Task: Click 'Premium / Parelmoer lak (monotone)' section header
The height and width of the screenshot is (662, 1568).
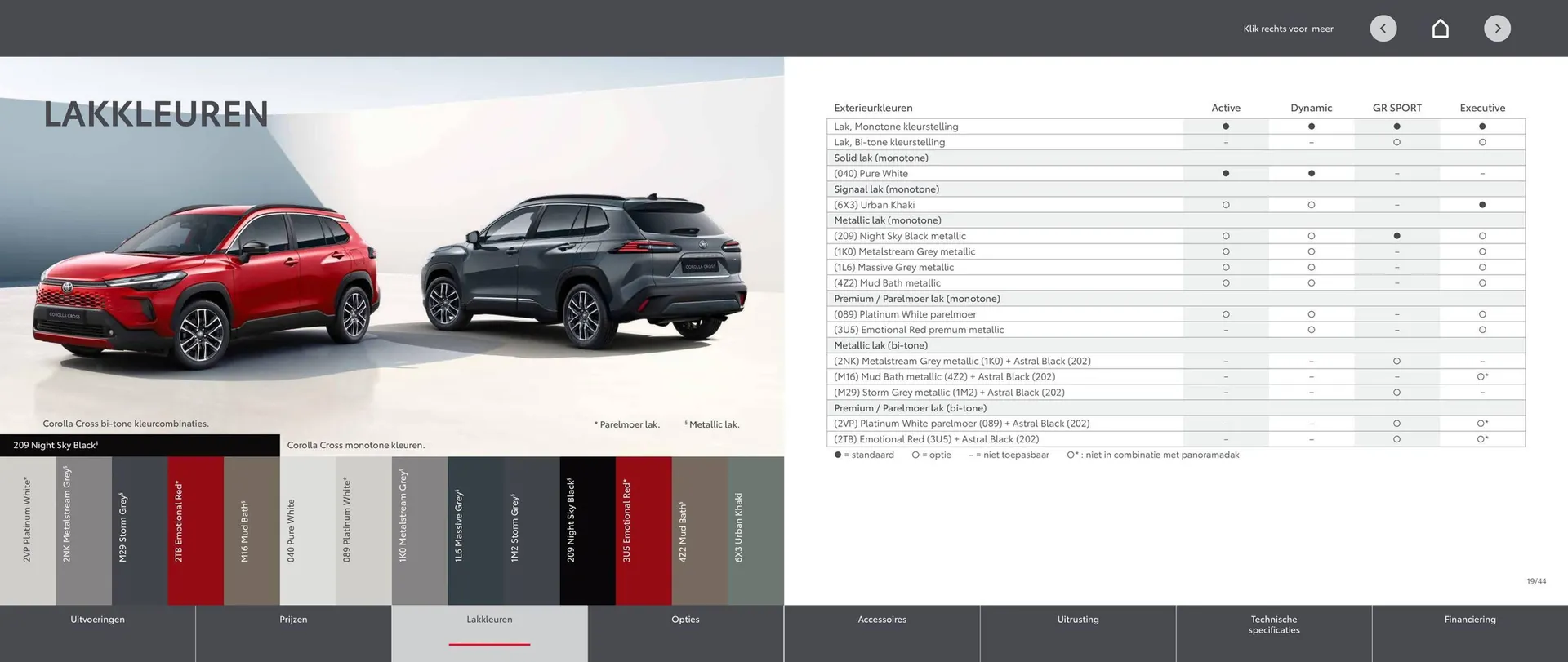Action: [1176, 299]
